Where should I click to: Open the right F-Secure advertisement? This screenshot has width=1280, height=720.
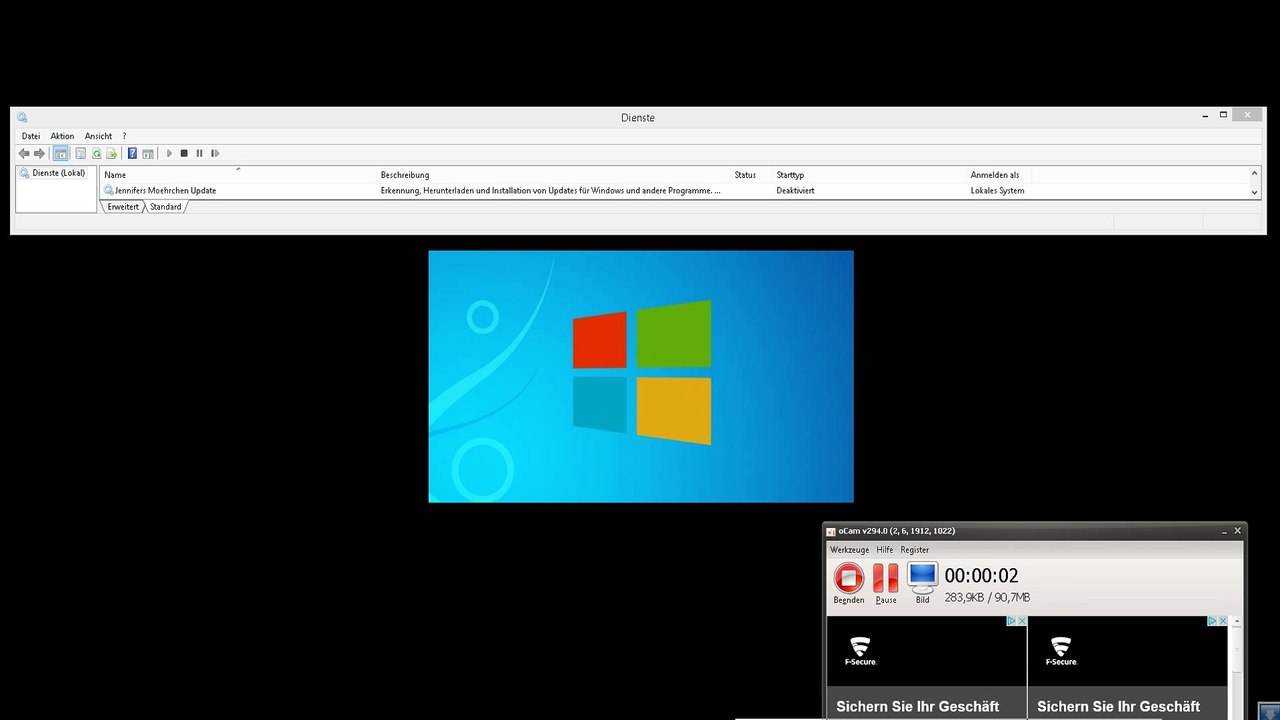click(1127, 667)
